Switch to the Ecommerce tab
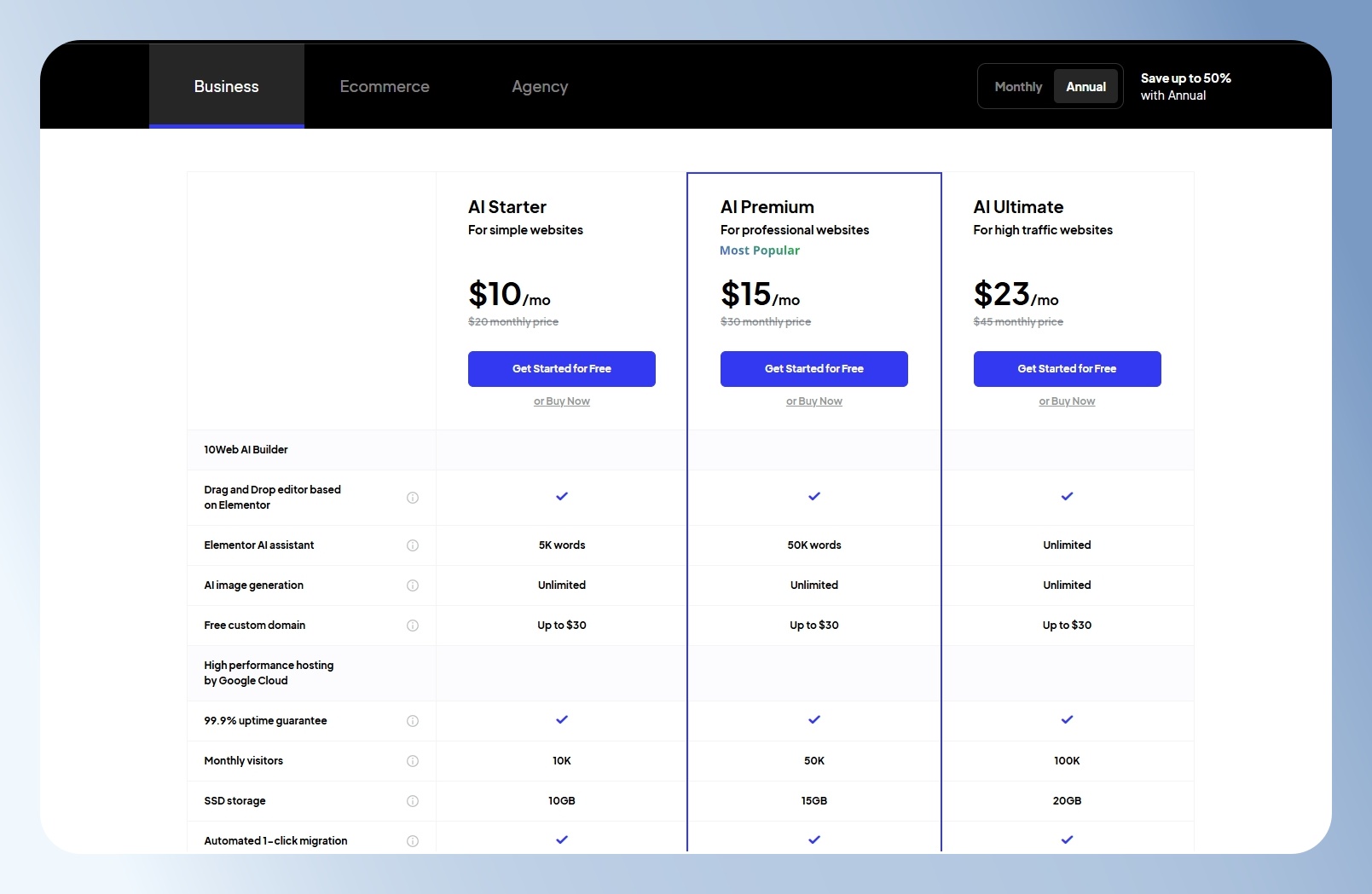The height and width of the screenshot is (894, 1372). (x=385, y=86)
